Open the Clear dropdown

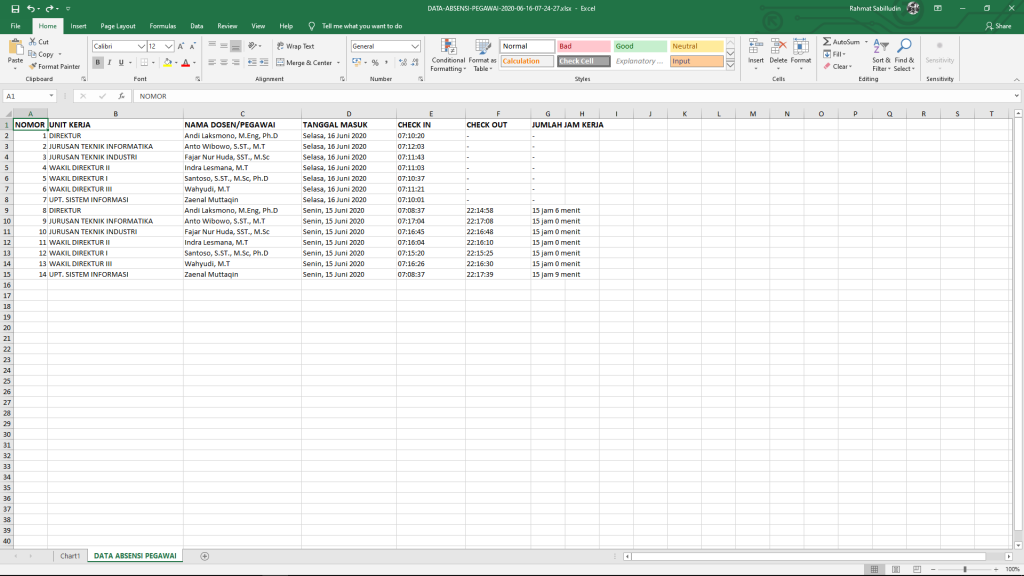pyautogui.click(x=838, y=67)
